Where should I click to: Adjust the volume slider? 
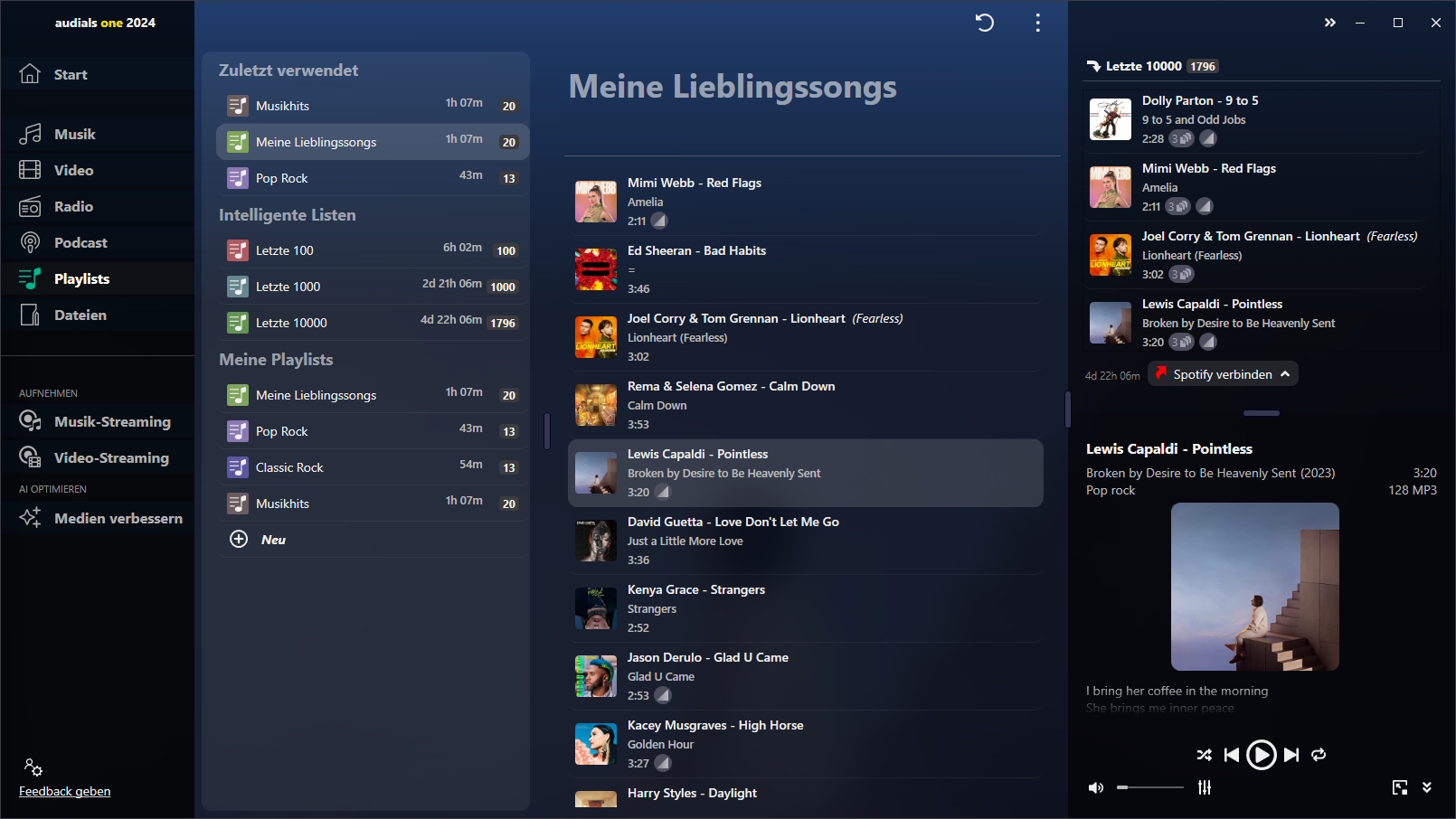1150,787
